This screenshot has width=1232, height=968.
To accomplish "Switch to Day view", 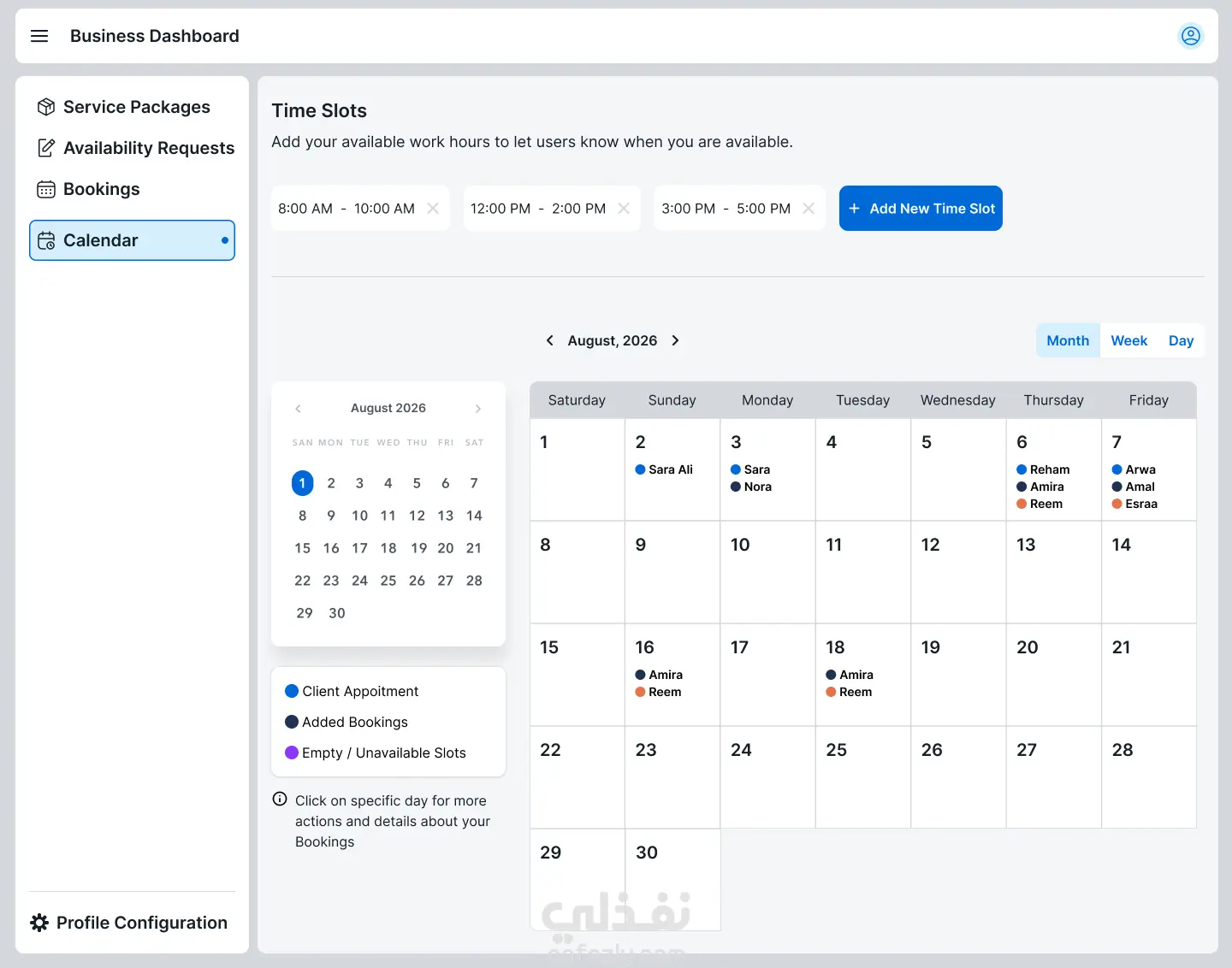I will [1181, 340].
